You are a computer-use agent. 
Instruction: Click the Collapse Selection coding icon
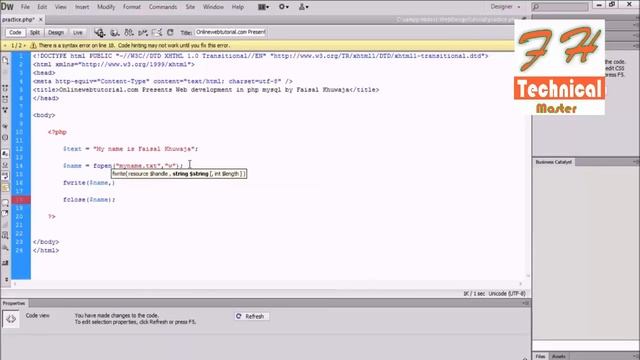(x=5, y=99)
